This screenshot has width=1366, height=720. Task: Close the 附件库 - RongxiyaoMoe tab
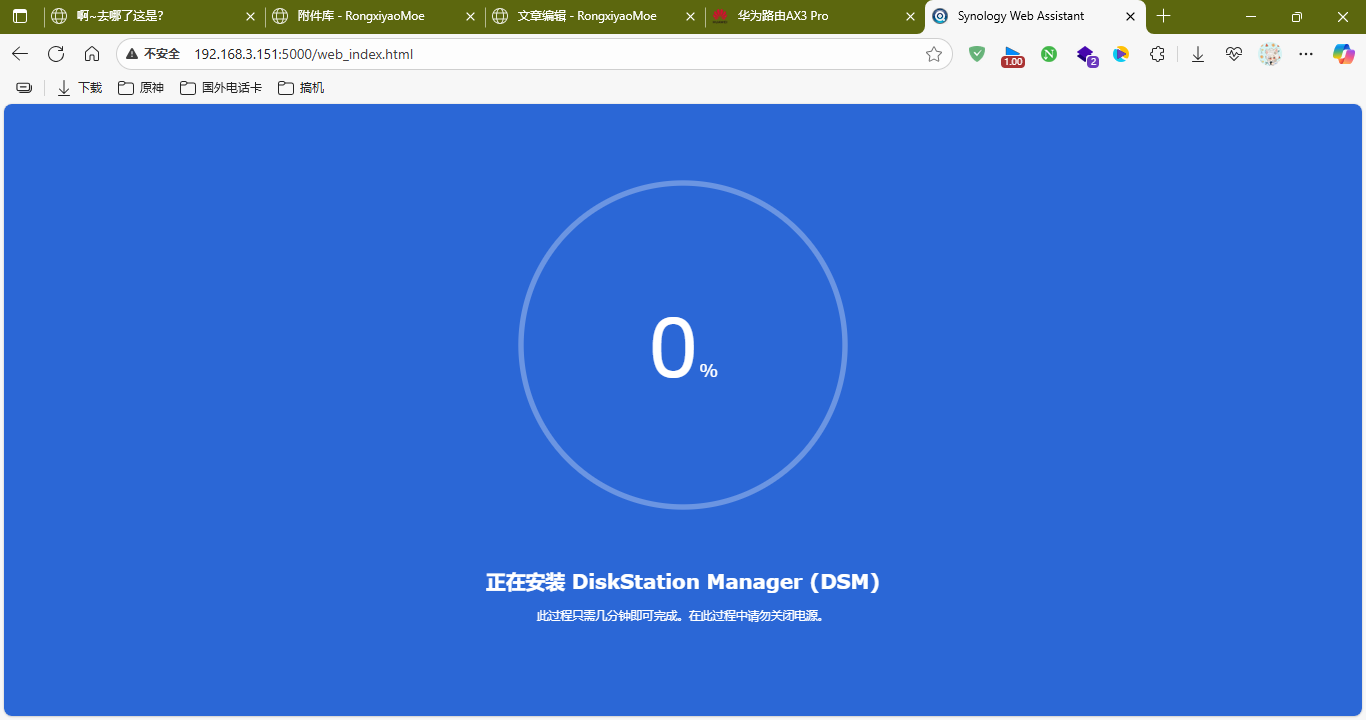[470, 16]
